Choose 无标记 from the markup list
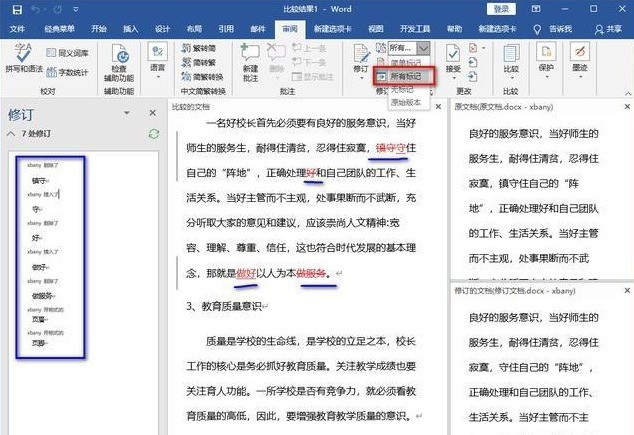The image size is (634, 435). coord(402,89)
